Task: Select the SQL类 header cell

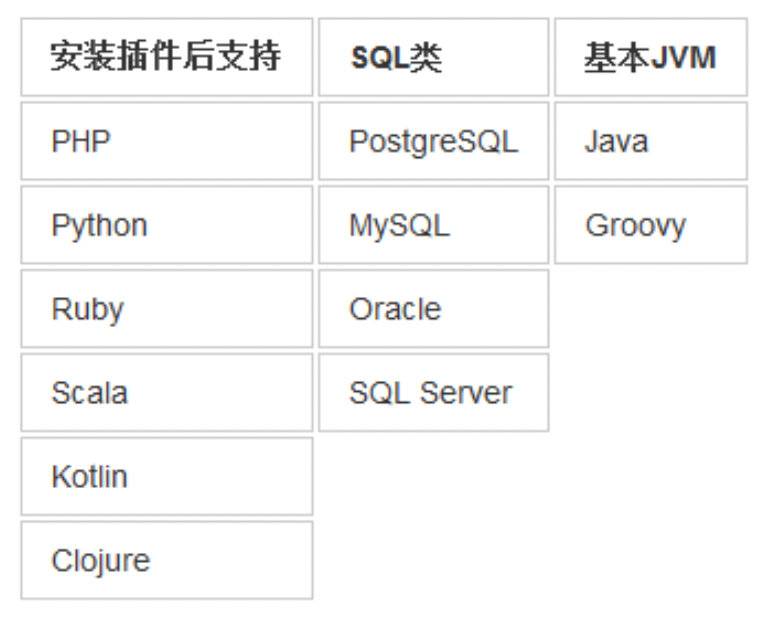Action: [x=433, y=57]
